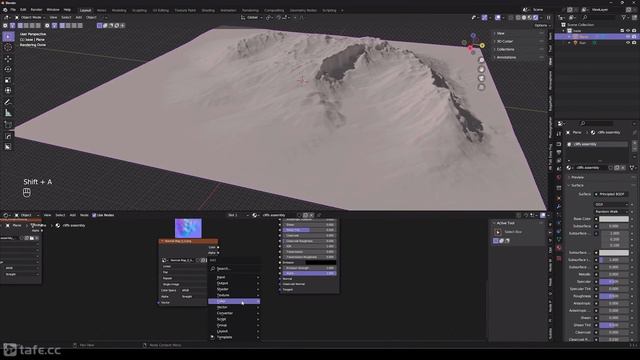Screen dimensions: 640x360
Task: Toggle camera view gizmo in viewport
Action: click(482, 78)
